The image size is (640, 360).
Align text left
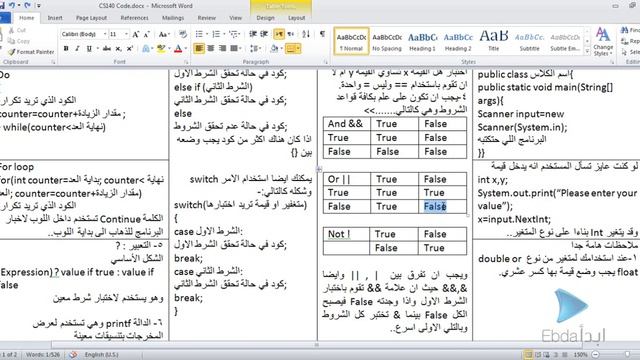click(199, 49)
